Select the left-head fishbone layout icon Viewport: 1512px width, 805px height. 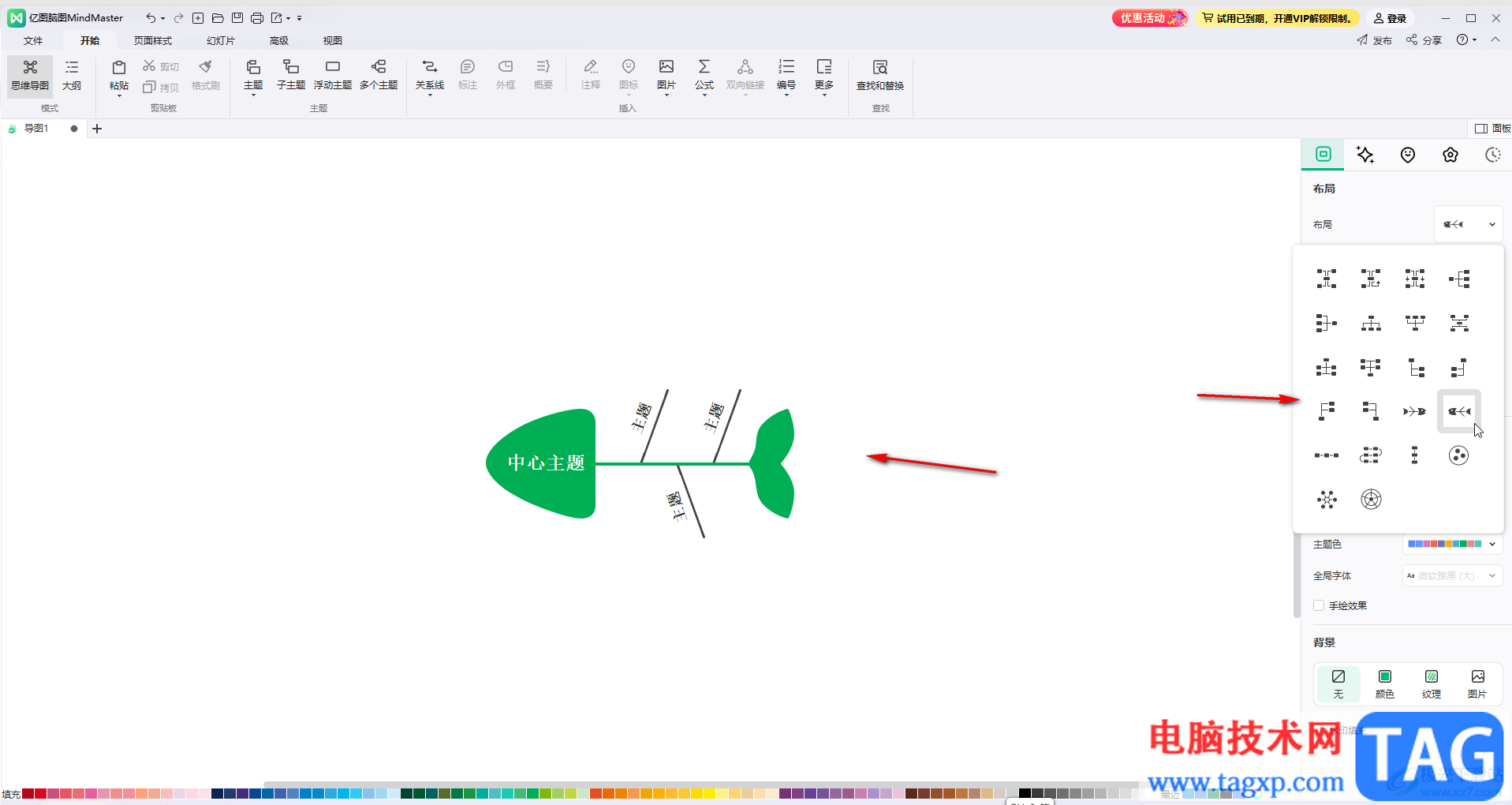click(1459, 411)
